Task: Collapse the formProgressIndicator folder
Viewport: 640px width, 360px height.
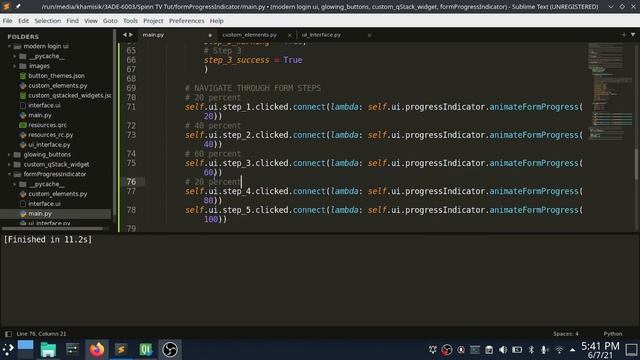Action: pyautogui.click(x=9, y=174)
